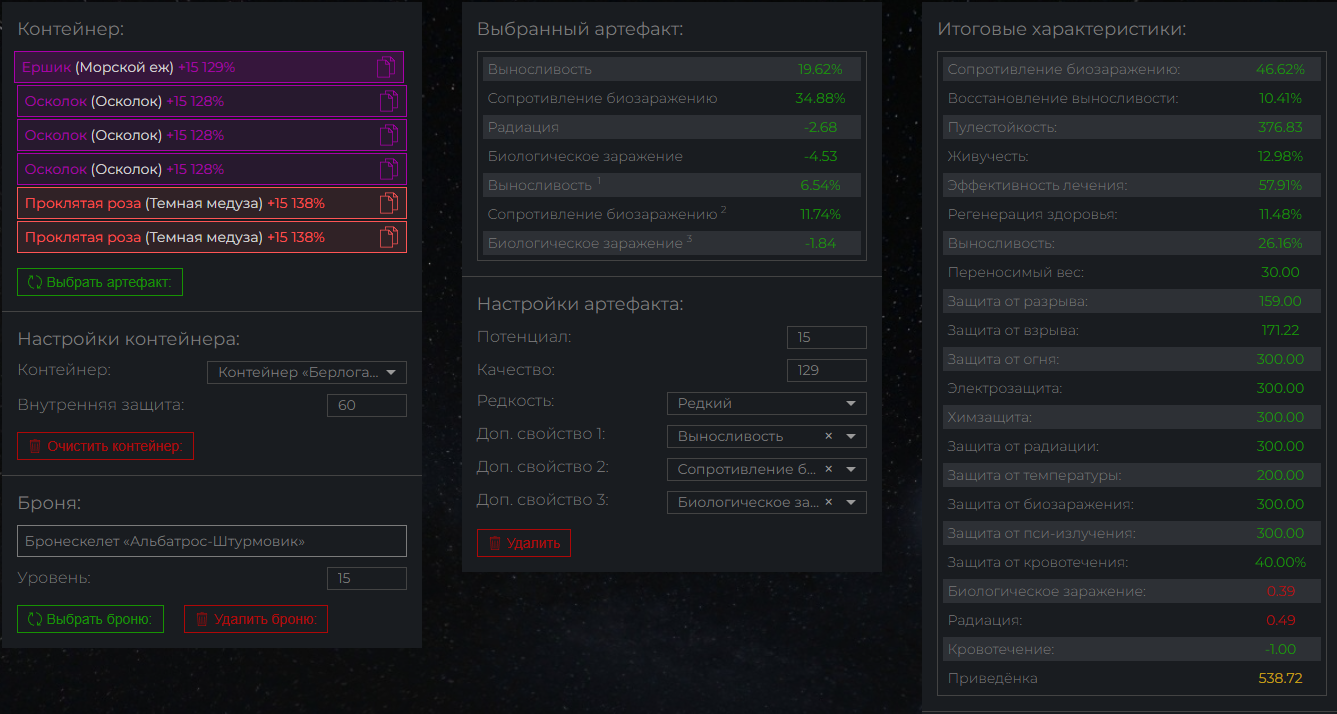Clear Доп. свойство 3 with its x
The image size is (1337, 714).
click(828, 502)
